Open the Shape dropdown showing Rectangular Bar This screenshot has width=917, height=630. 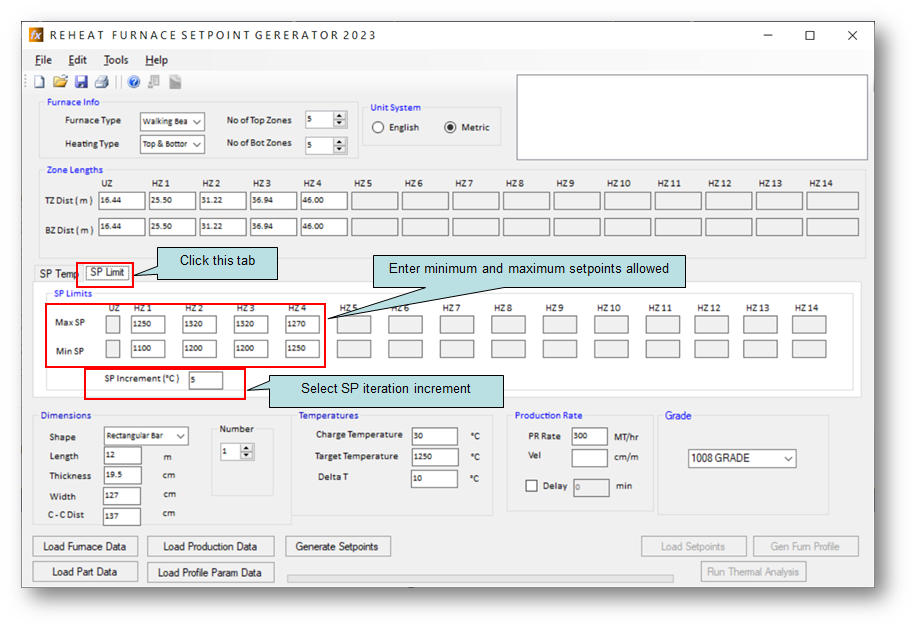click(146, 436)
